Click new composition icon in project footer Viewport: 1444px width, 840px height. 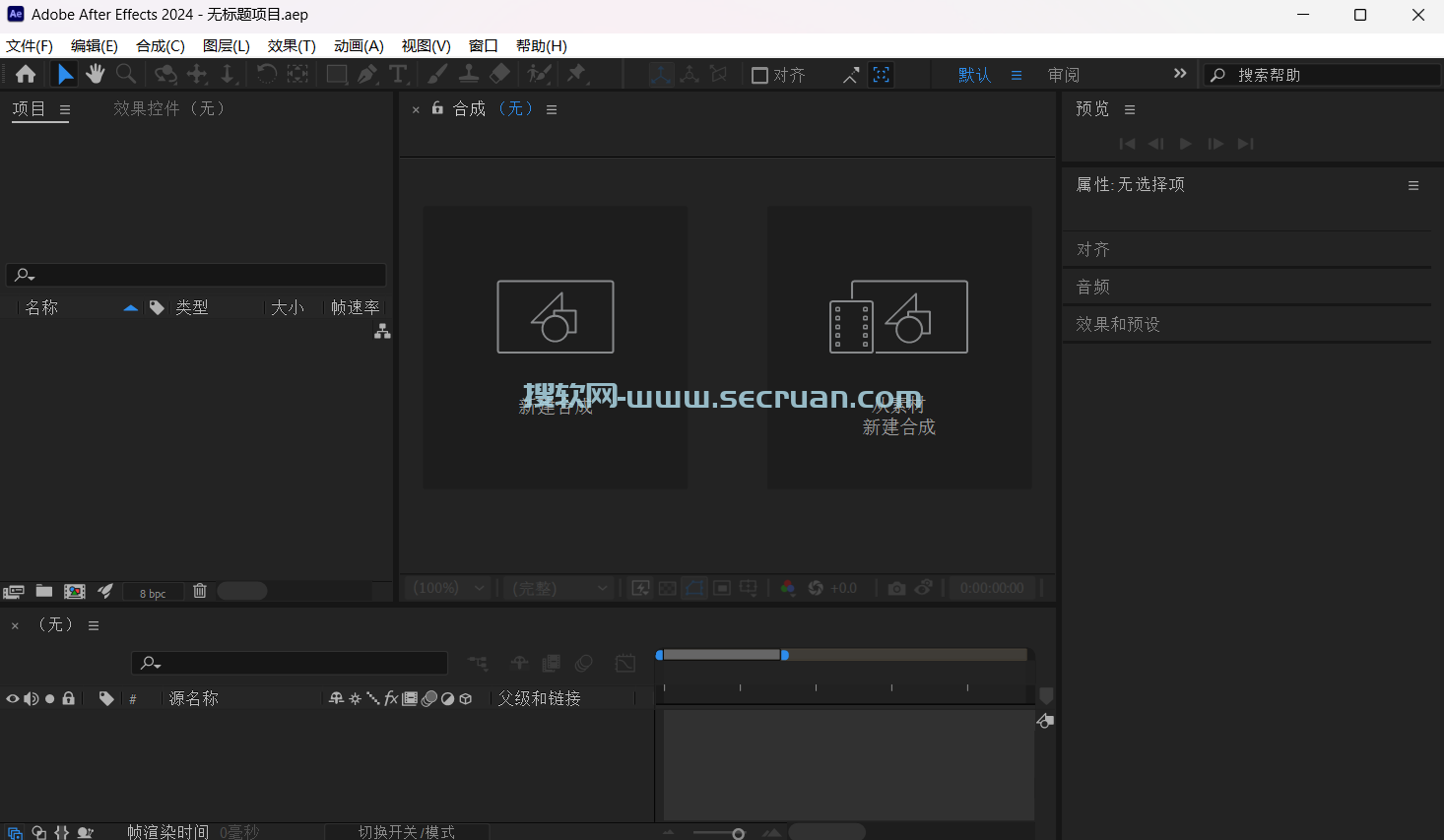[75, 591]
